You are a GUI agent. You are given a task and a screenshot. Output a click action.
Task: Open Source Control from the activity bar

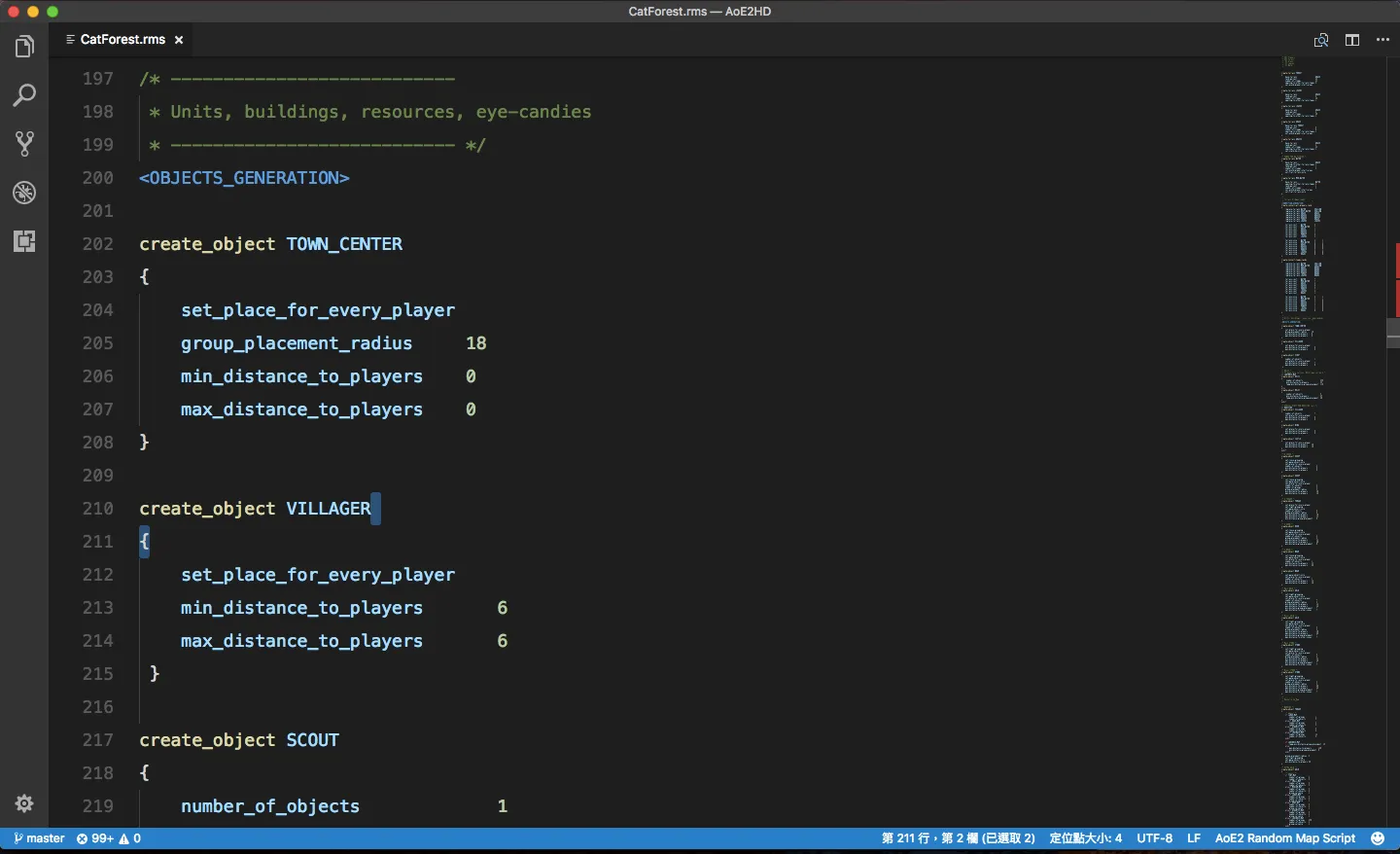pos(23,144)
